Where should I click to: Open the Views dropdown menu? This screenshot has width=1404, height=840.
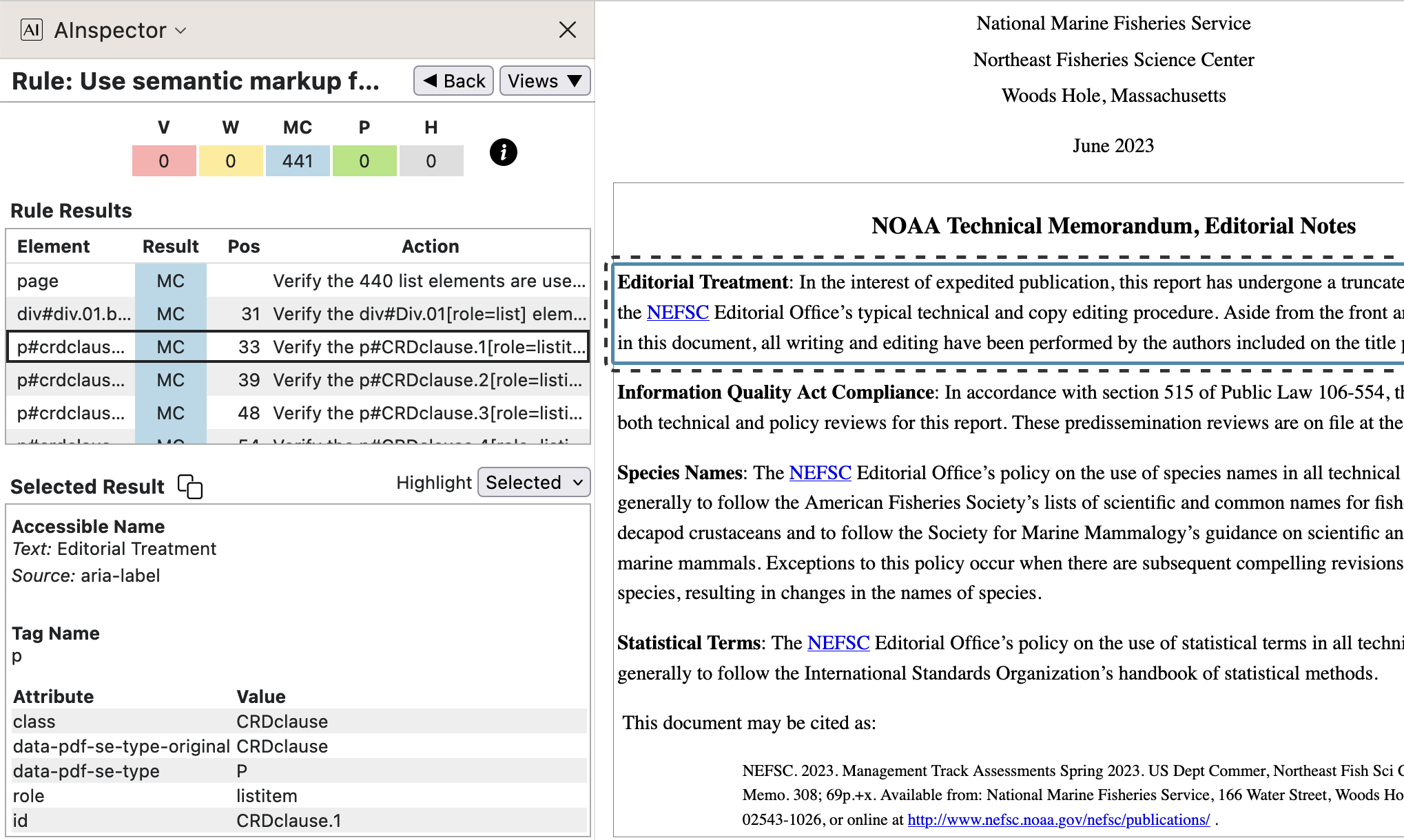544,81
